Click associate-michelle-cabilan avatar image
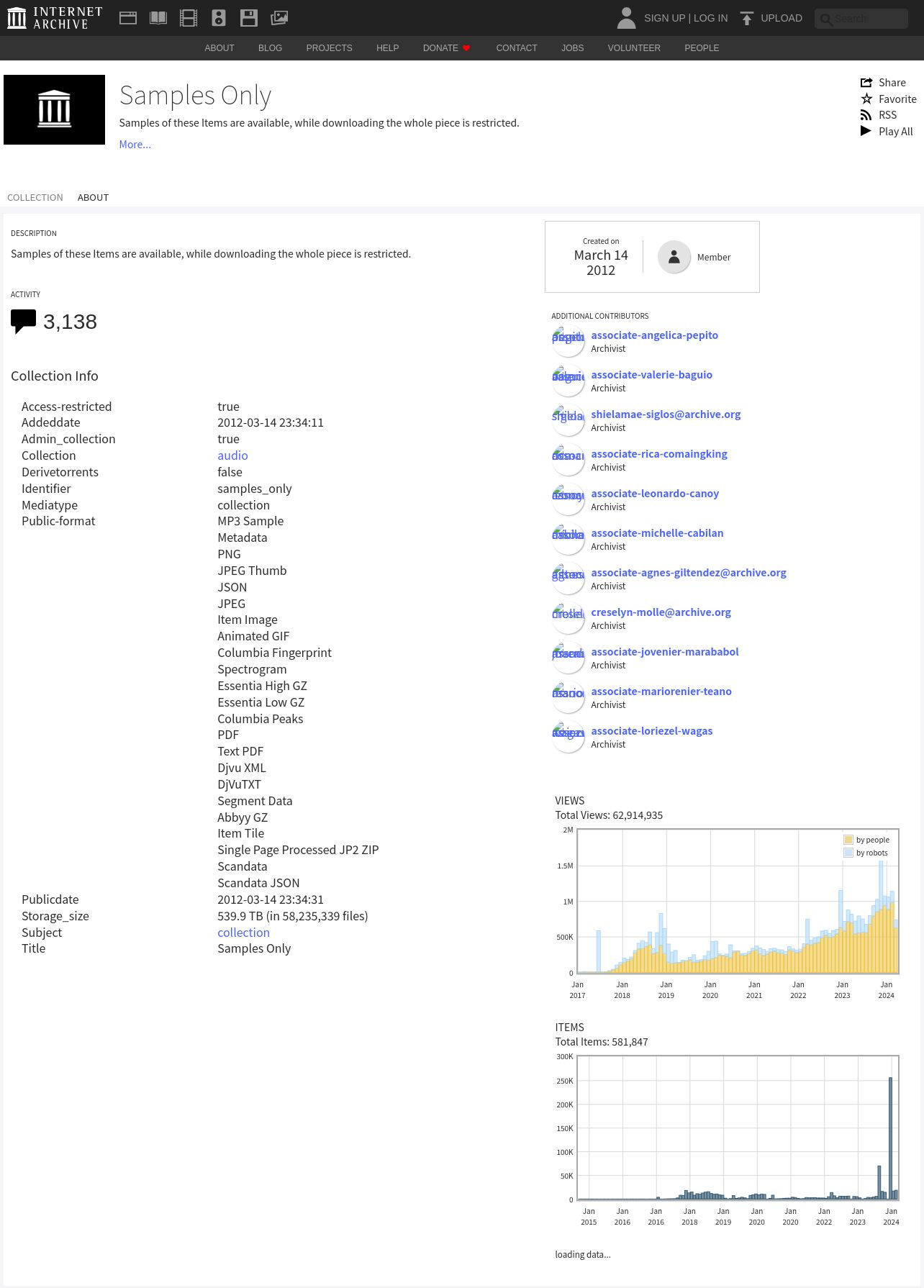Viewport: 924px width, 1288px height. 568,539
